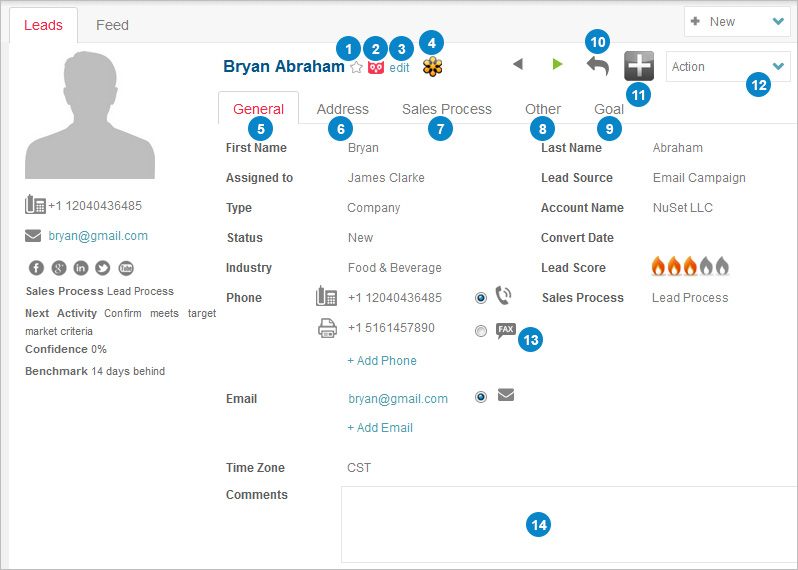Click the + Add Email link
This screenshot has height=570, width=798.
point(380,428)
